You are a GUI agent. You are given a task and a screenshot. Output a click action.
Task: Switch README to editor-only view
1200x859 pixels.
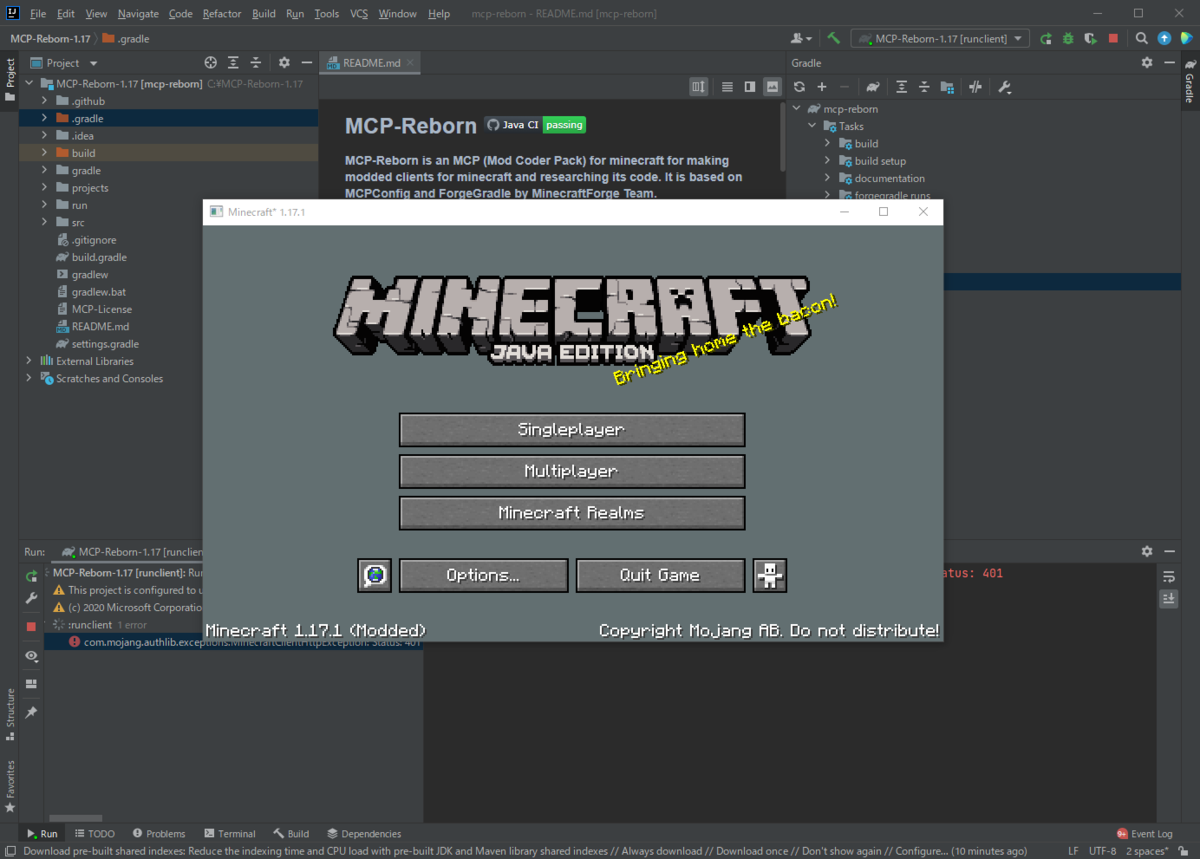click(727, 87)
